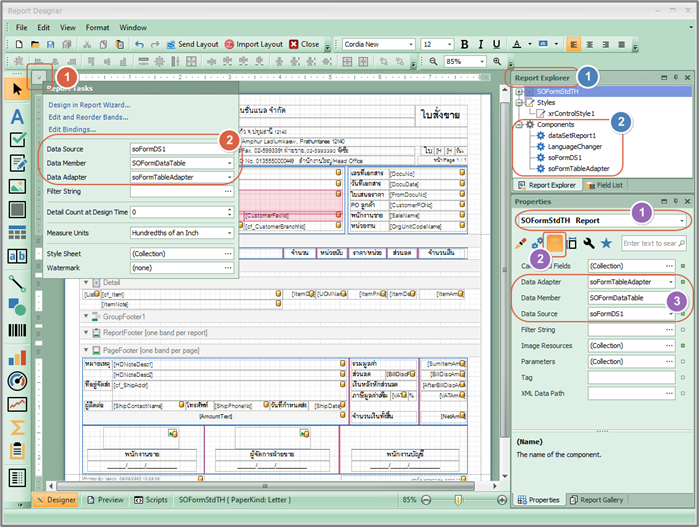Open Data Member dropdown in Report Tasks
Screen dimensions: 699x527
coord(229,162)
